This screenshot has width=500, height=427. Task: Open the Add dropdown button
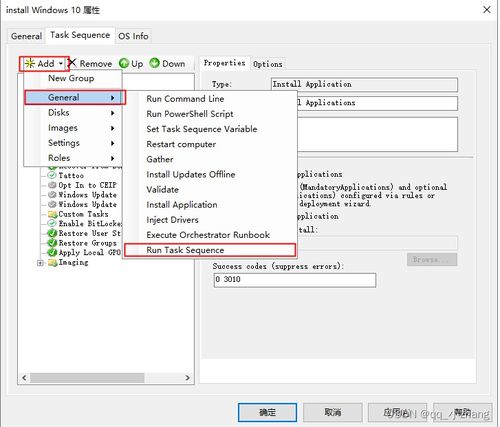pos(44,63)
